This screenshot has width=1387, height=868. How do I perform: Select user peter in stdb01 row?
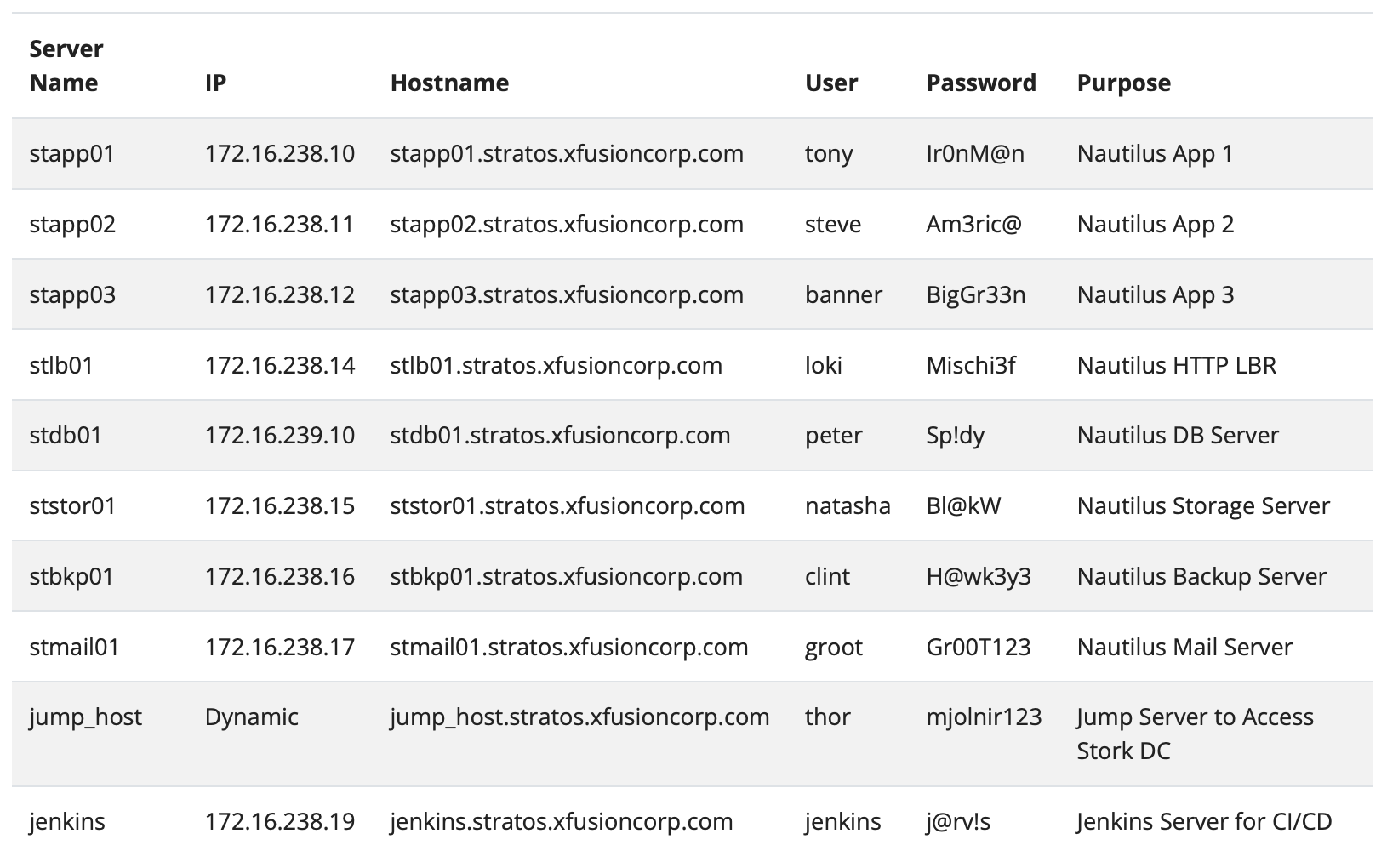[833, 436]
